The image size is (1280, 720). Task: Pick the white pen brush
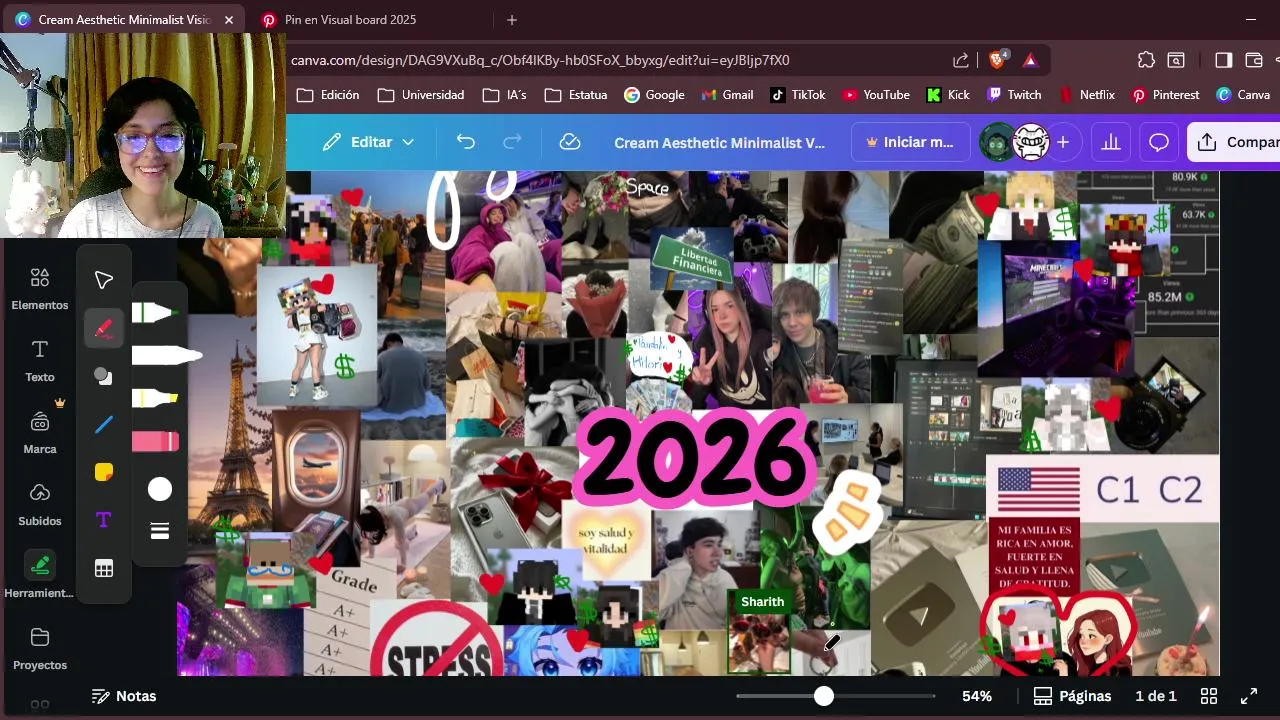click(x=166, y=355)
